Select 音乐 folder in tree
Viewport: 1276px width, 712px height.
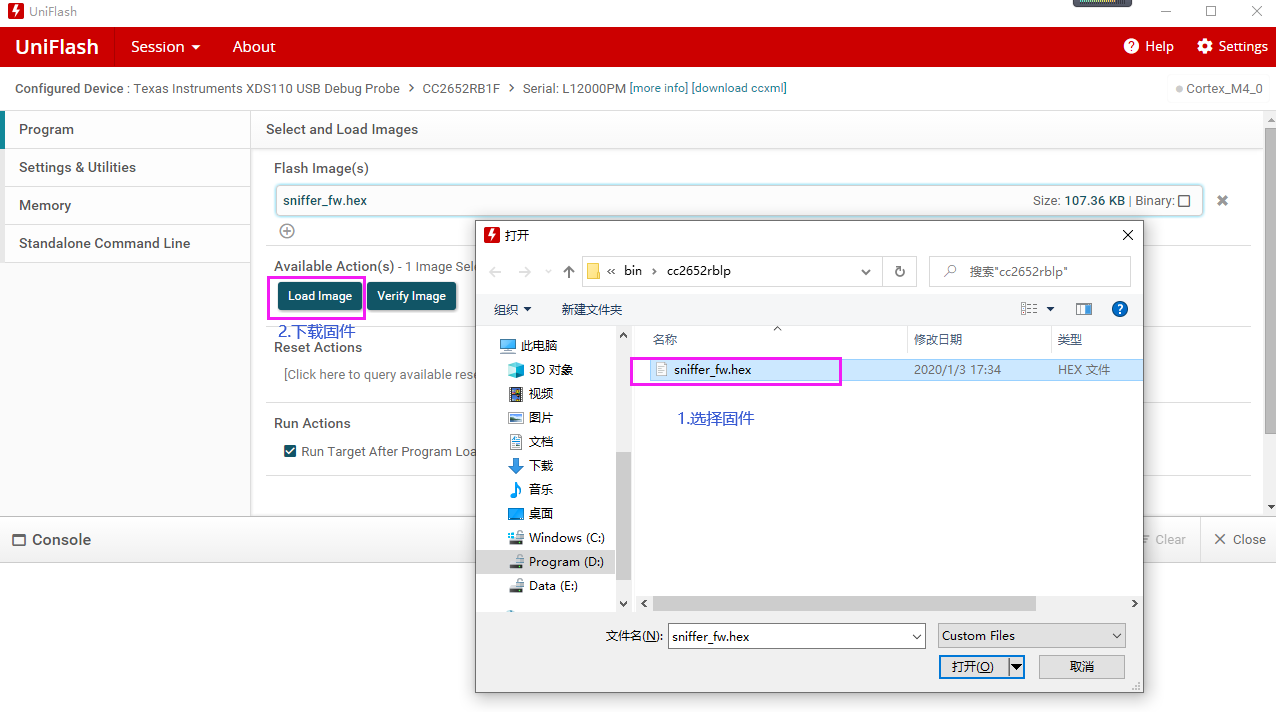point(541,490)
